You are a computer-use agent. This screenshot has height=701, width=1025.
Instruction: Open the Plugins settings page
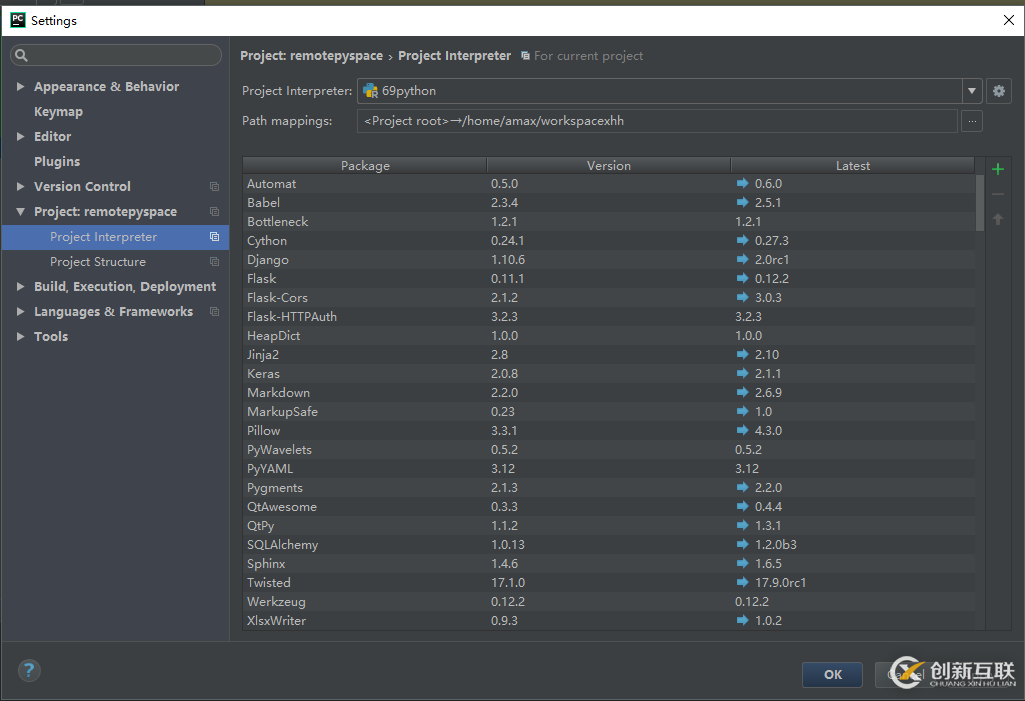(x=57, y=162)
